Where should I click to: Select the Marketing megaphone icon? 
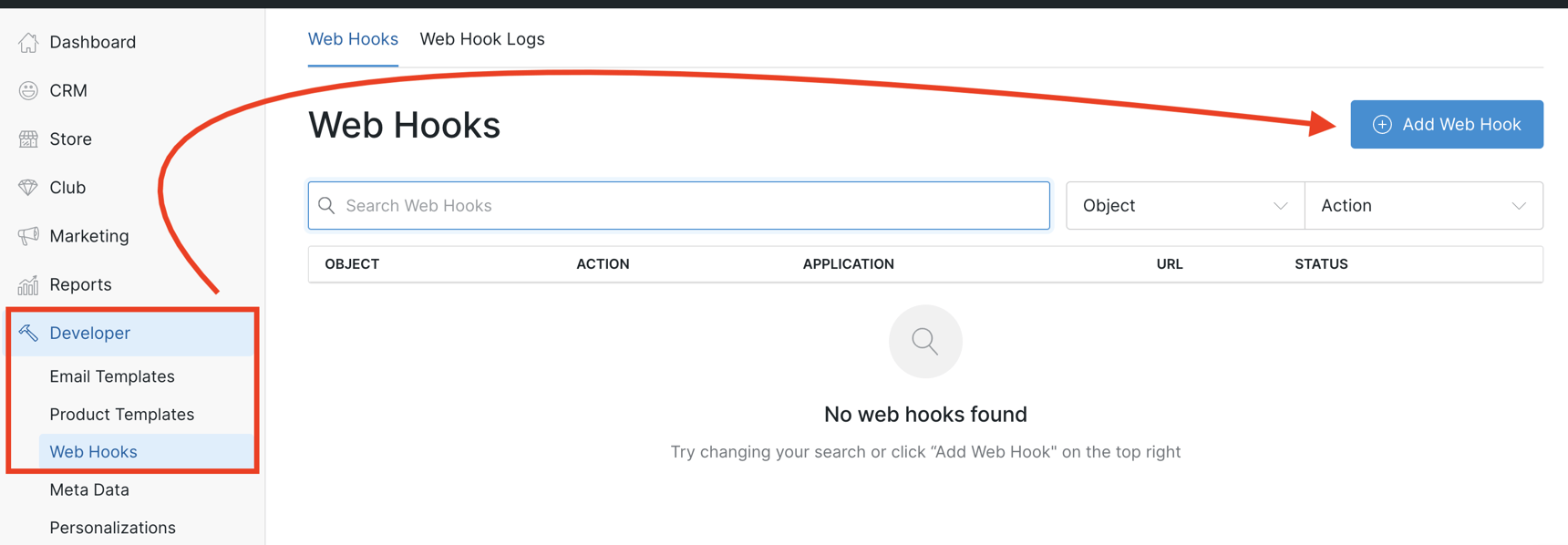[x=28, y=235]
